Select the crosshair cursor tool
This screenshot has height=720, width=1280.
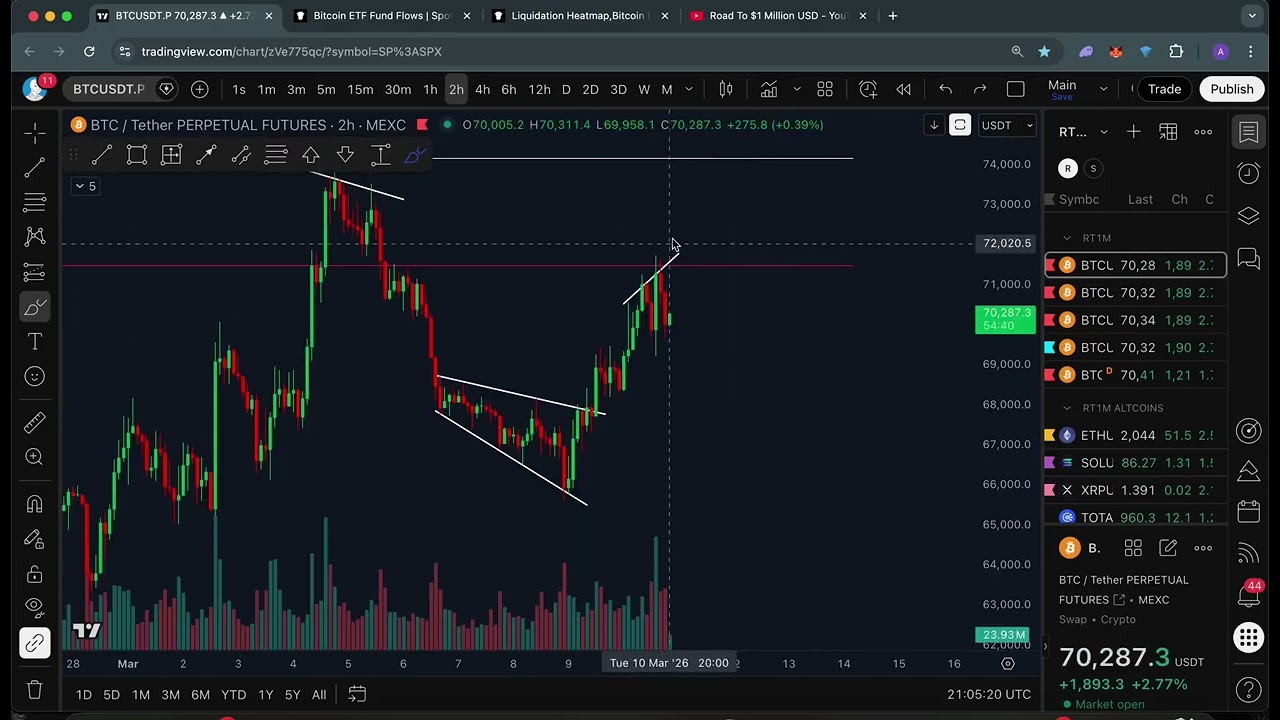[x=35, y=132]
